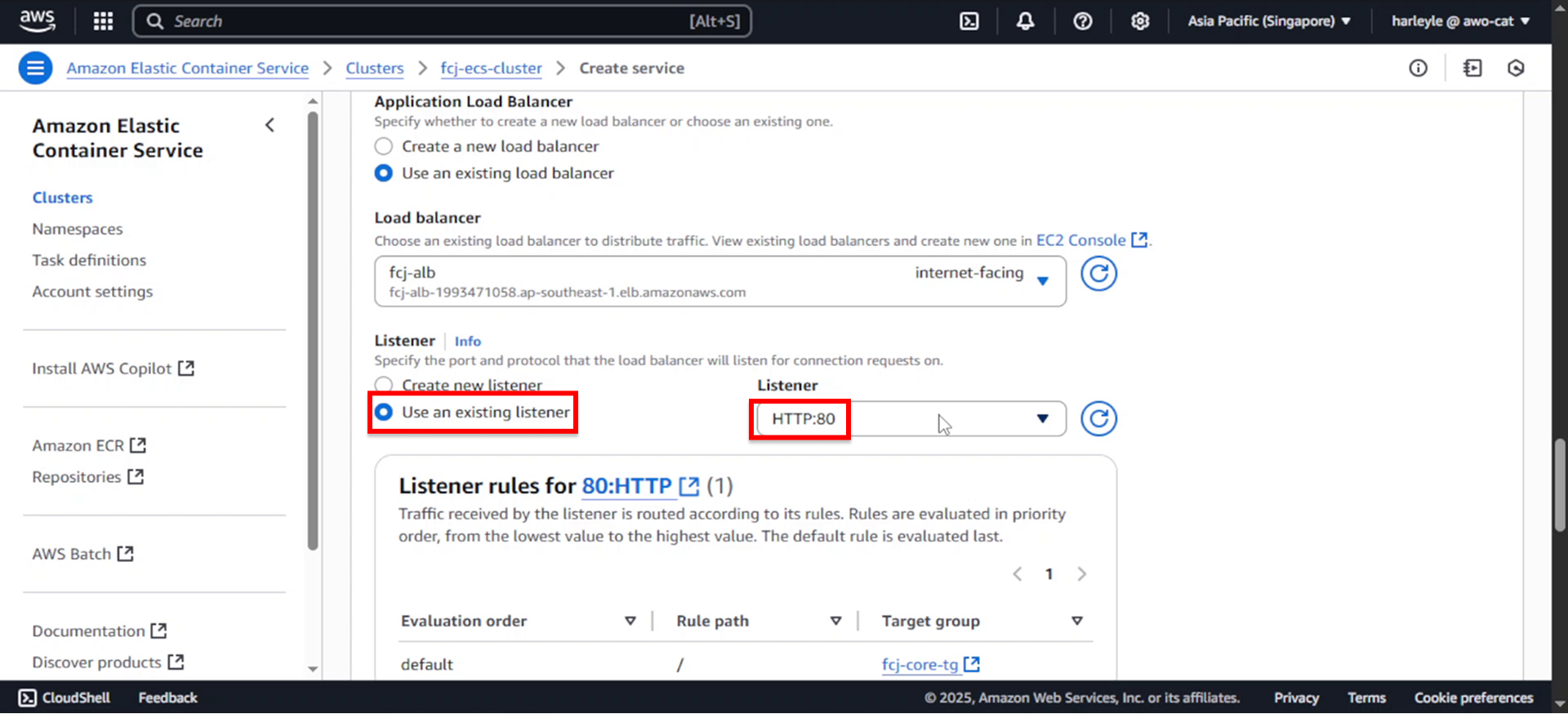Click the CloudShell icon in the footer
This screenshot has width=1568, height=714.
click(28, 698)
